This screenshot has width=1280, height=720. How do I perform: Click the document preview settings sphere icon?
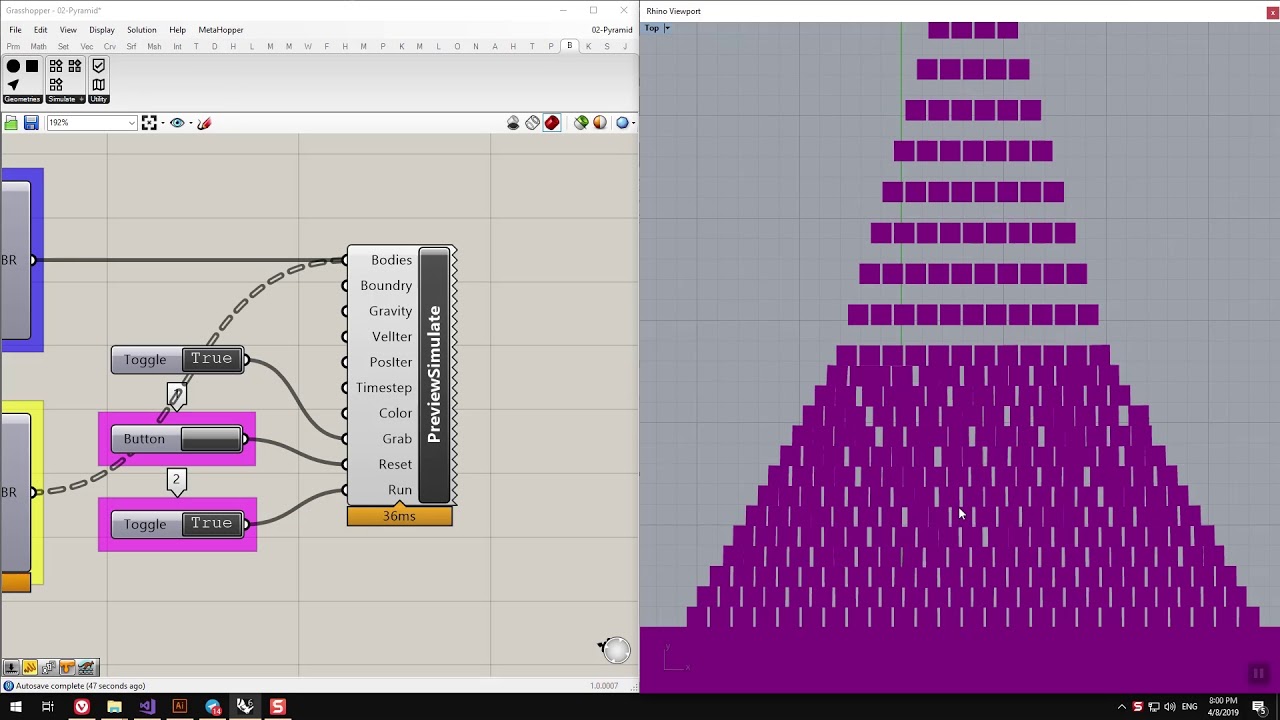coord(600,123)
